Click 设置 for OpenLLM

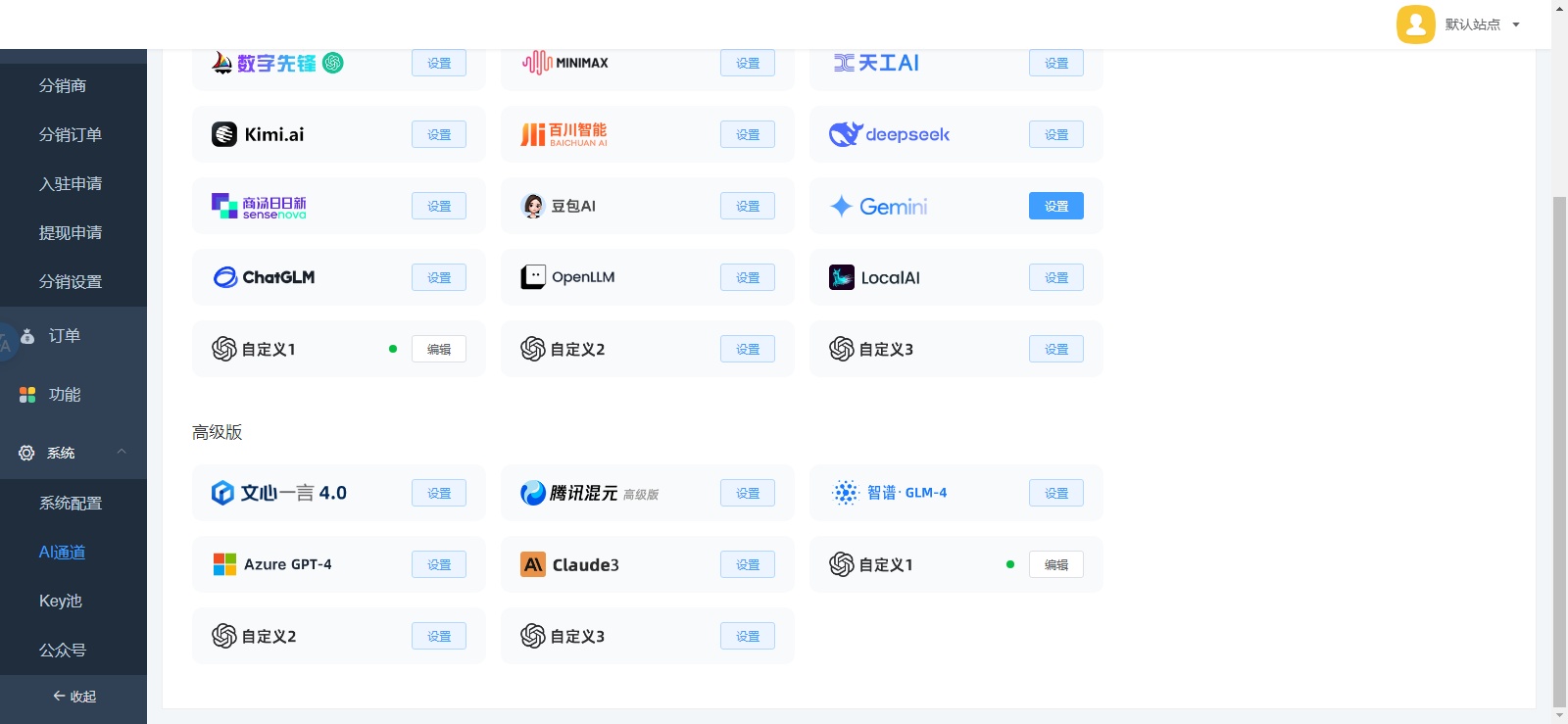748,277
